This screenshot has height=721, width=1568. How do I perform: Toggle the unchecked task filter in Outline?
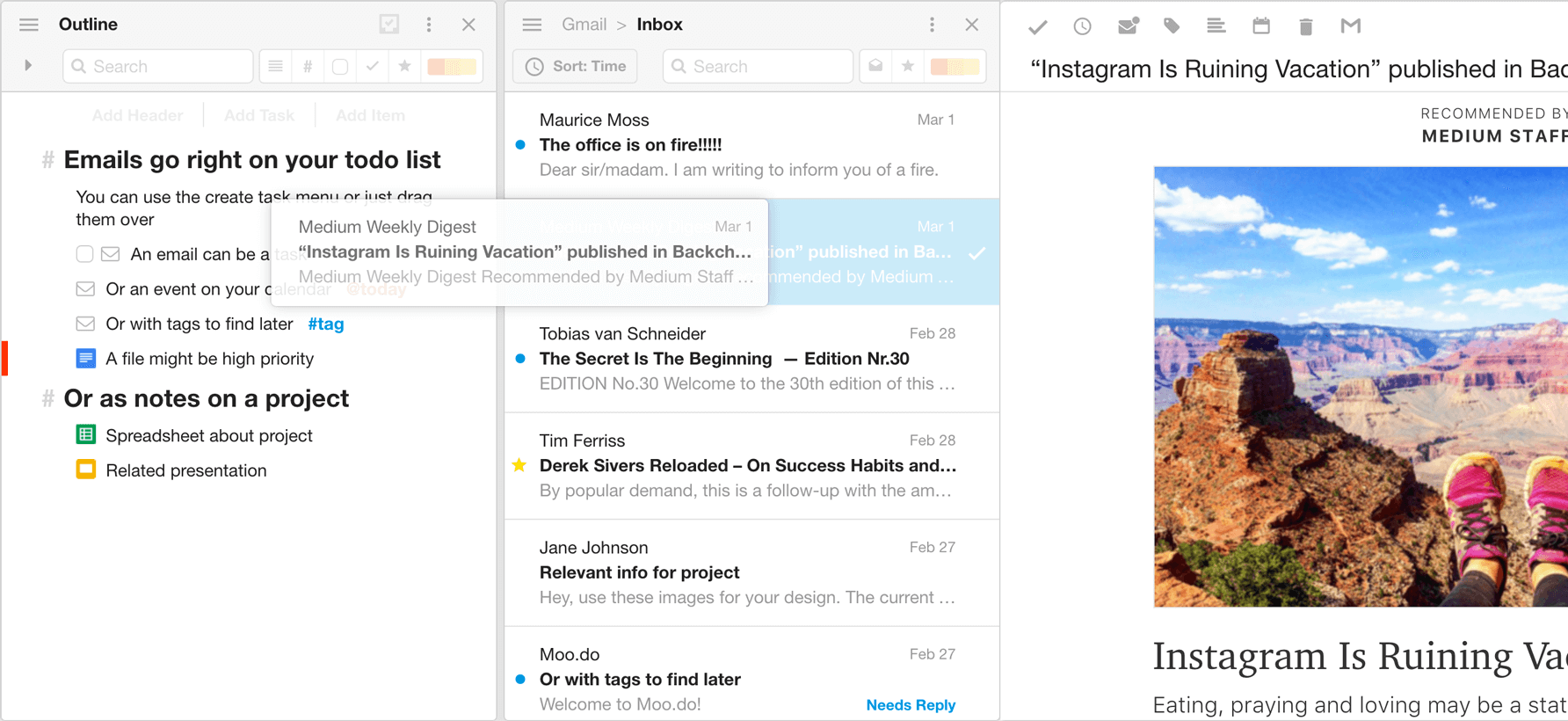(340, 66)
